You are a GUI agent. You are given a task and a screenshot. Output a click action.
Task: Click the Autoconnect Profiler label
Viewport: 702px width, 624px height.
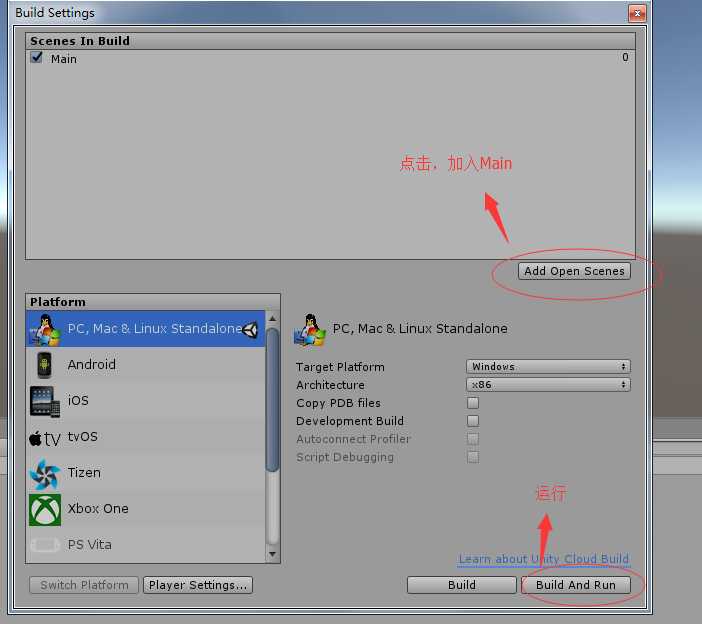pyautogui.click(x=353, y=439)
